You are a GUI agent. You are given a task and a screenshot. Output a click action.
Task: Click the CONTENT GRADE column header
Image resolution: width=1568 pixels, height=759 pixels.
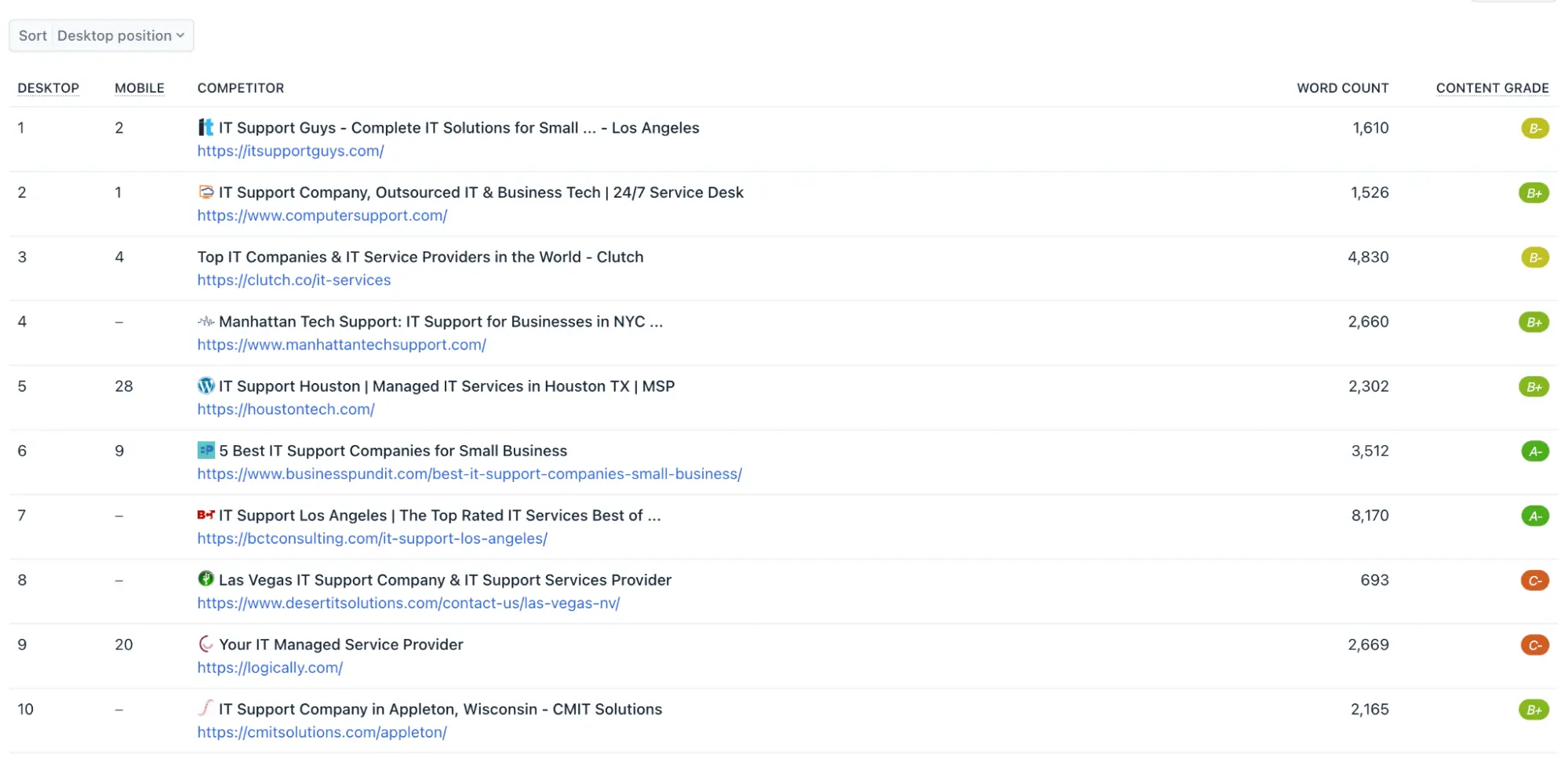pyautogui.click(x=1491, y=88)
